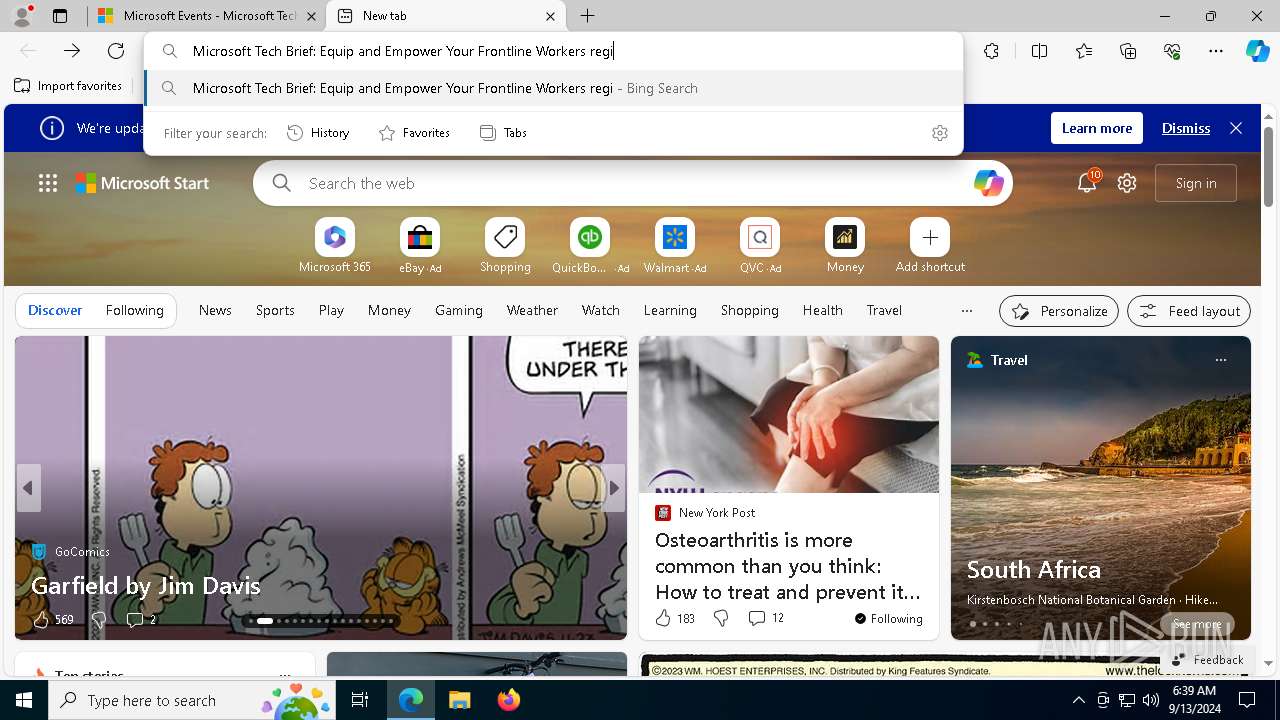
Task: Open the Travel card options menu
Action: [1220, 360]
